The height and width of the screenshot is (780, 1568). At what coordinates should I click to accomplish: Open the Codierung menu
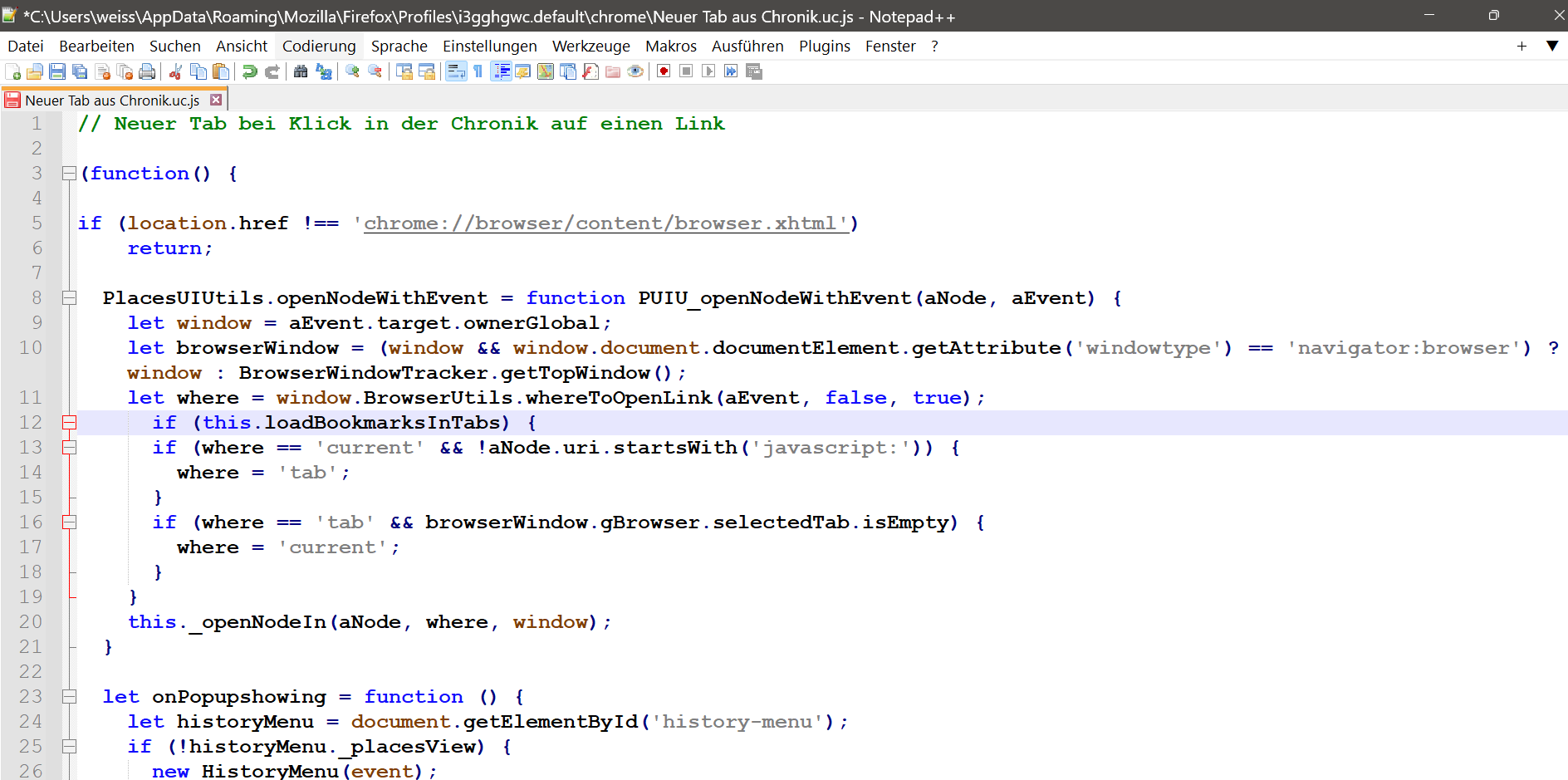point(319,47)
